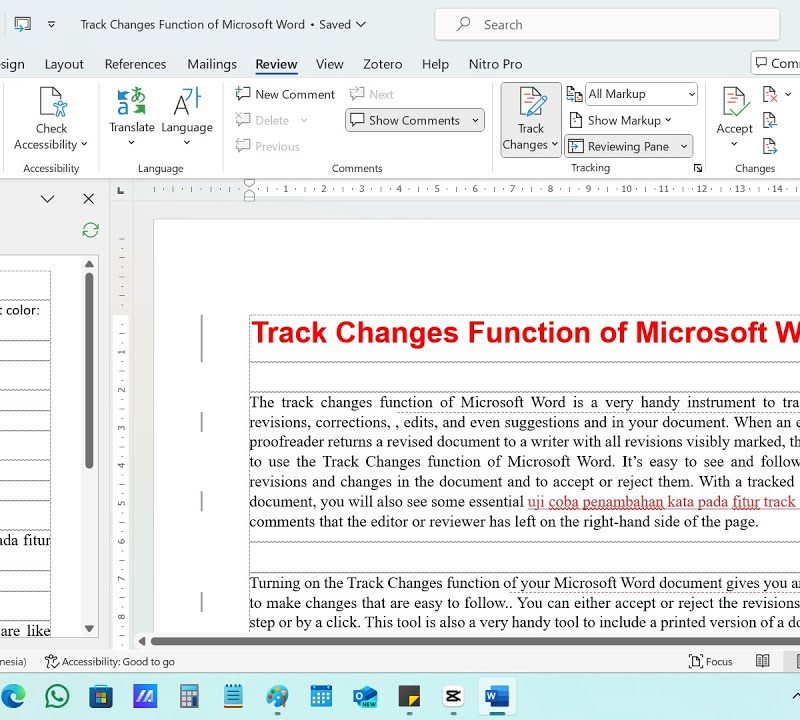Add a New Comment
Viewport: 800px width, 720px height.
(285, 94)
